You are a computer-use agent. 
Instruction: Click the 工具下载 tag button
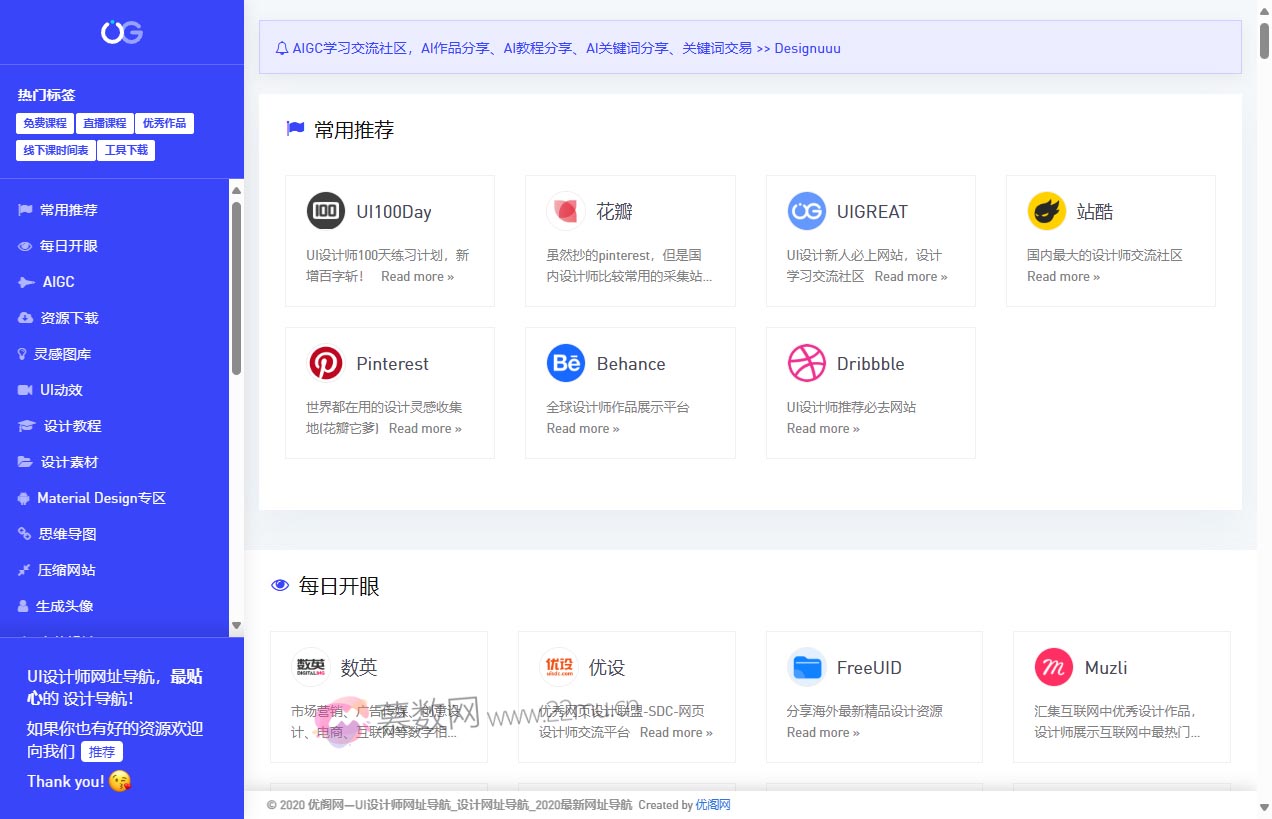point(126,150)
